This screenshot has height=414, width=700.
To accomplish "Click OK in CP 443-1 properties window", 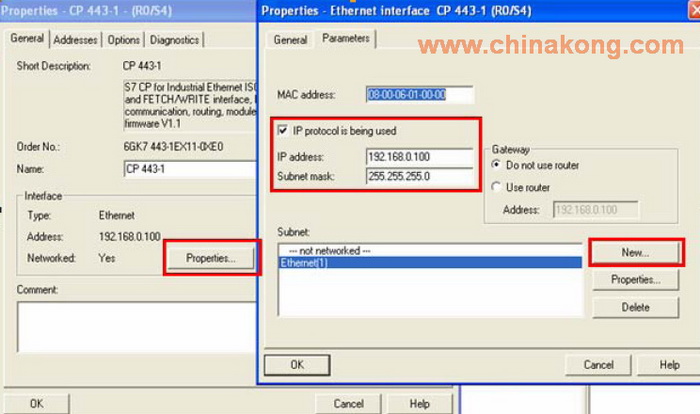I will [37, 404].
